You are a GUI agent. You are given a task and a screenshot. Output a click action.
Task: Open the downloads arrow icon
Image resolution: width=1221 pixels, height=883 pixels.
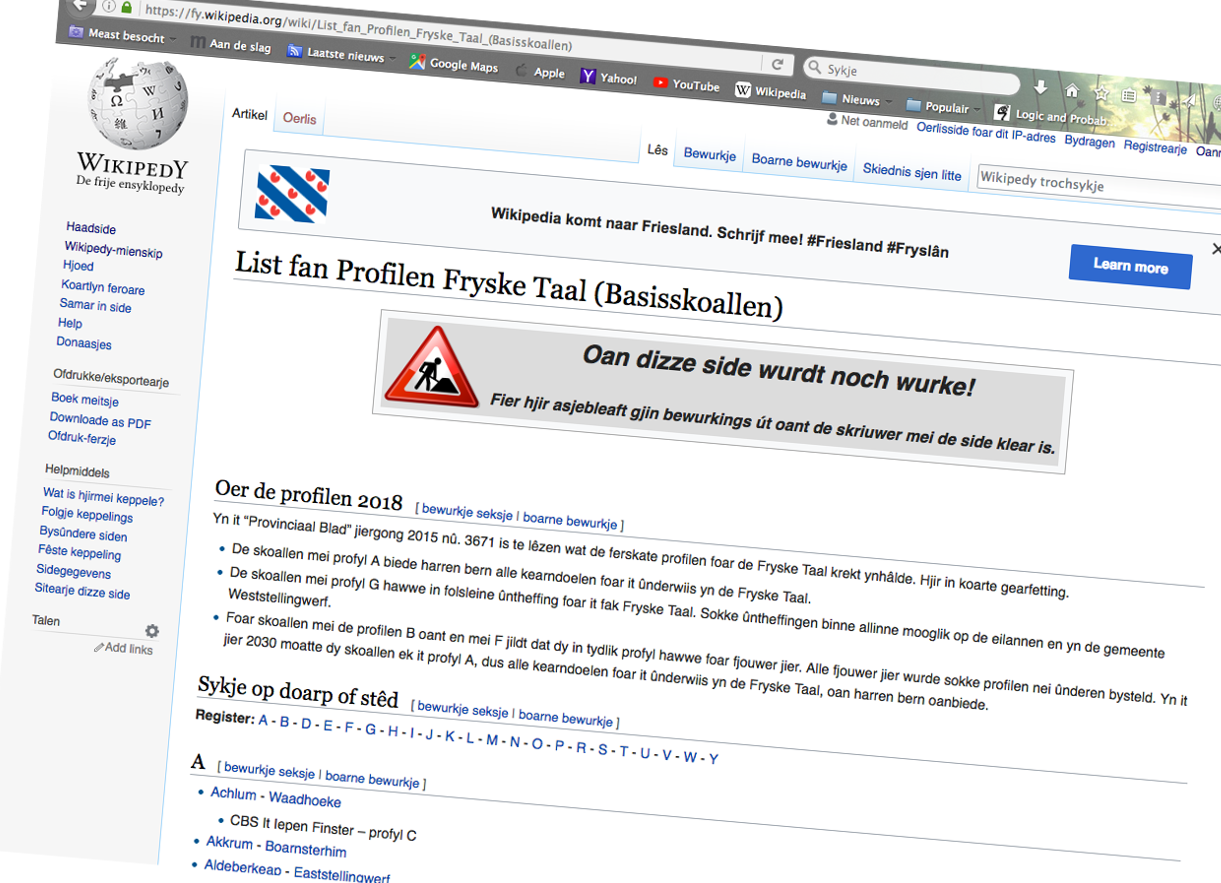point(1041,87)
